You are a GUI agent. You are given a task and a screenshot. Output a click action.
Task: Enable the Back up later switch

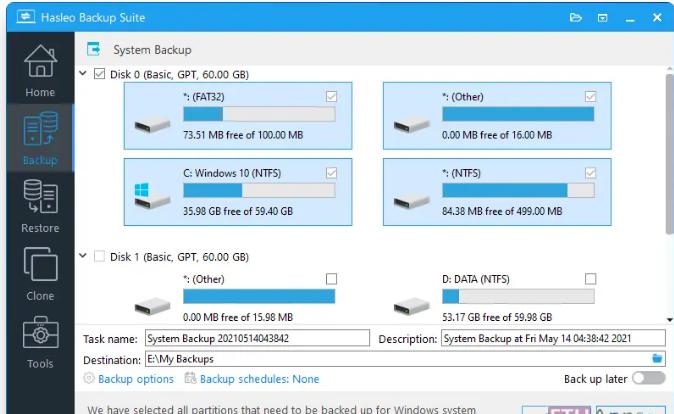648,378
